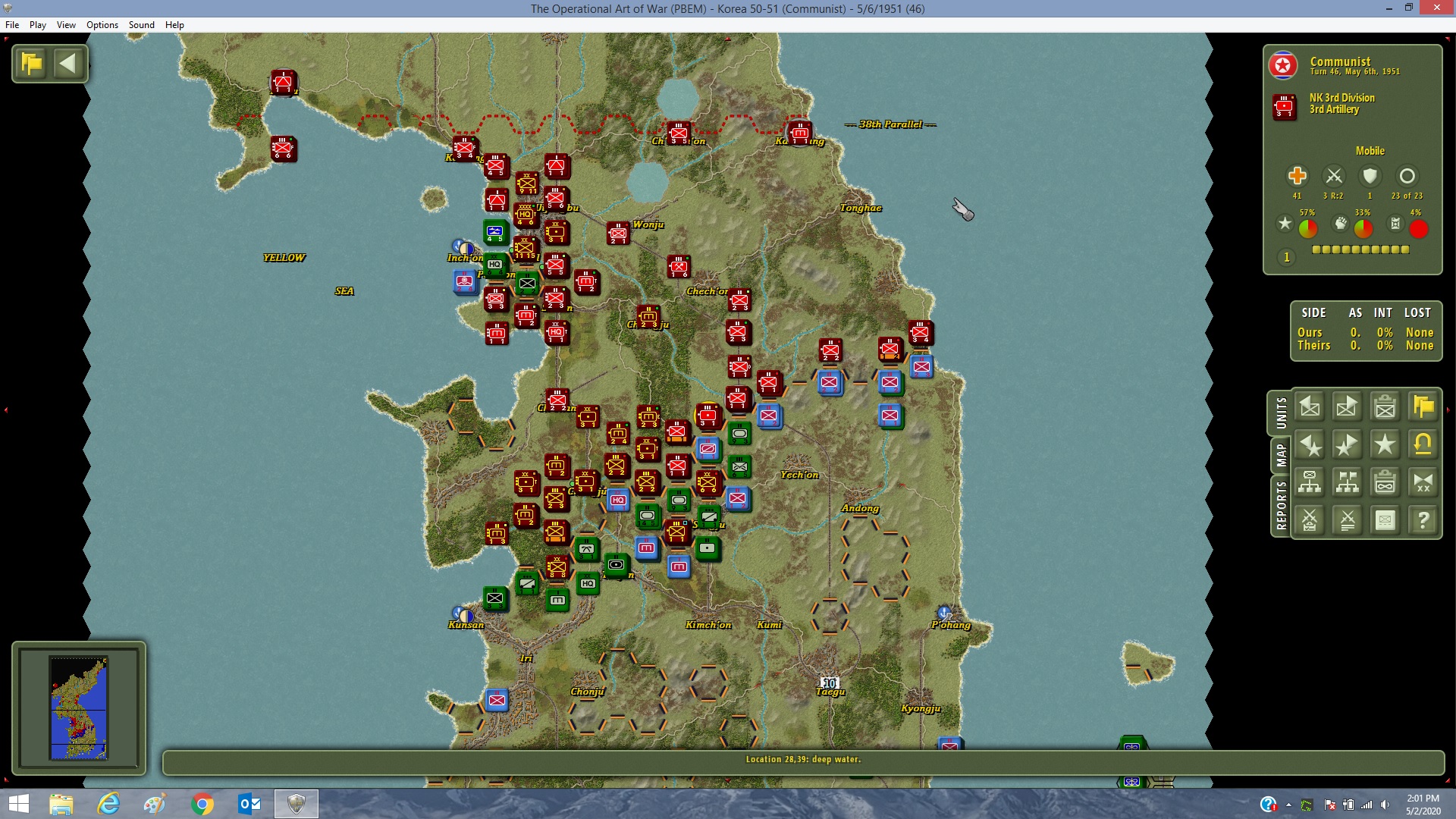Click the 'Turn 46, May 6th, 1951' text
The width and height of the screenshot is (1456, 819).
(1355, 72)
